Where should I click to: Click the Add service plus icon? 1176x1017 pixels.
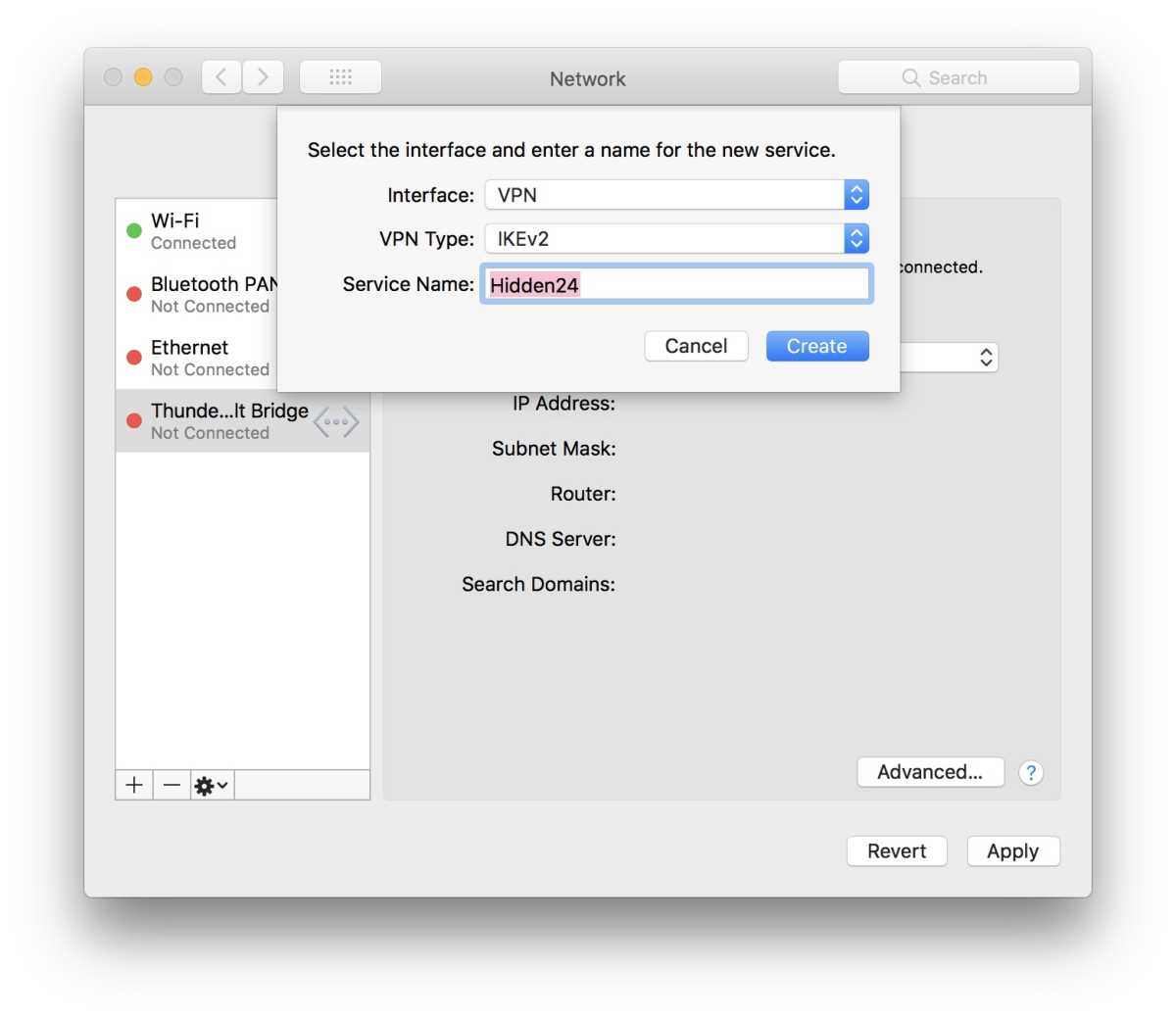pos(133,784)
